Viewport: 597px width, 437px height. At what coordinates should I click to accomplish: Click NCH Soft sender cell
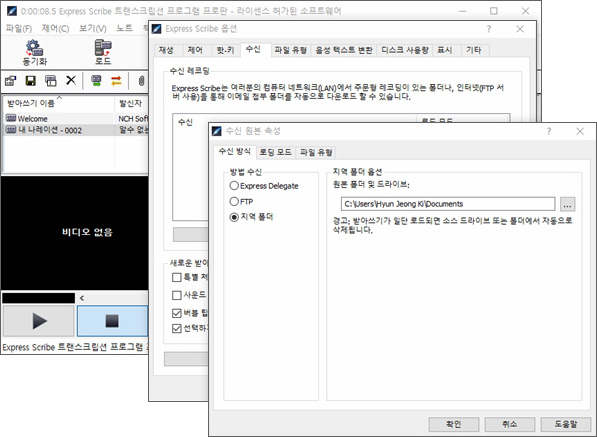click(133, 119)
